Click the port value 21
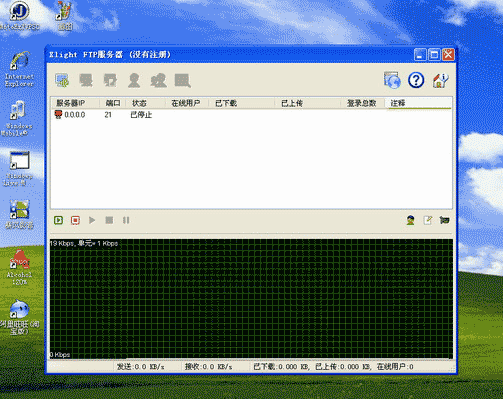 pos(108,115)
